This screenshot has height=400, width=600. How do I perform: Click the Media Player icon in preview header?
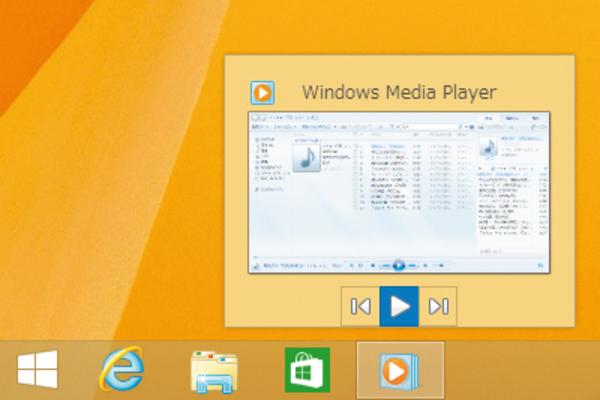tap(262, 93)
